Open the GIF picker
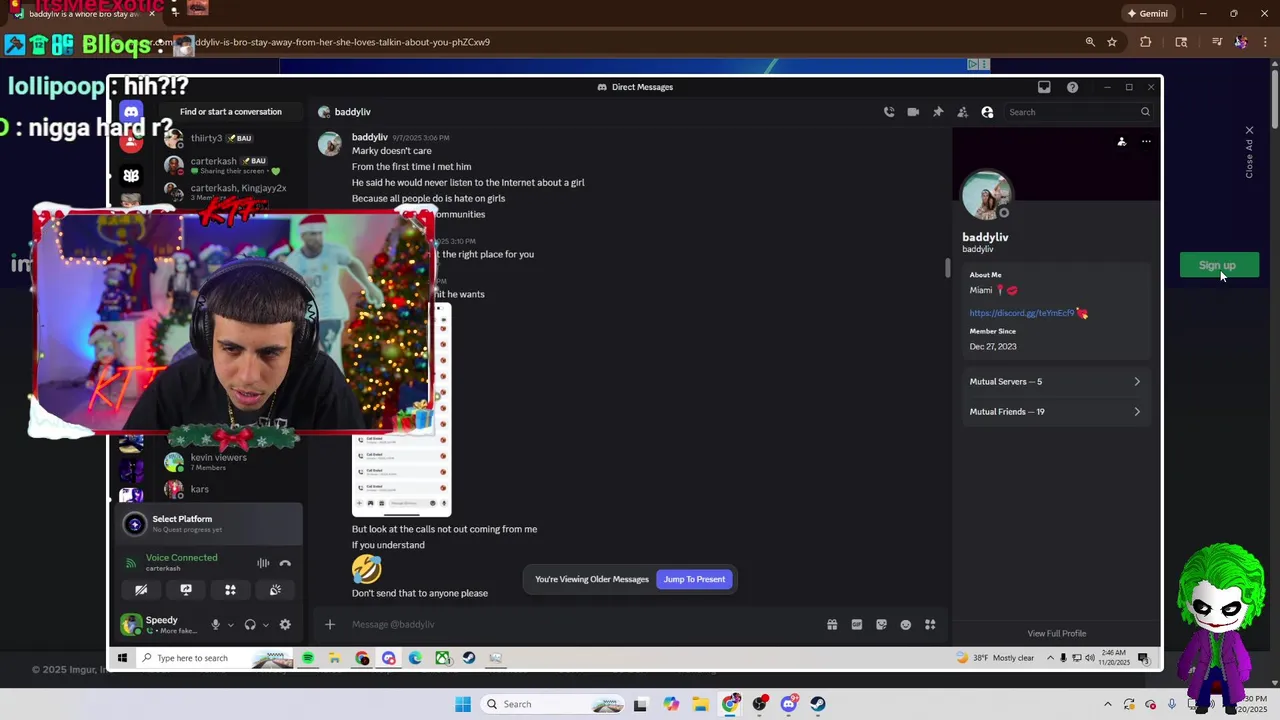Viewport: 1280px width, 720px height. coord(857,625)
